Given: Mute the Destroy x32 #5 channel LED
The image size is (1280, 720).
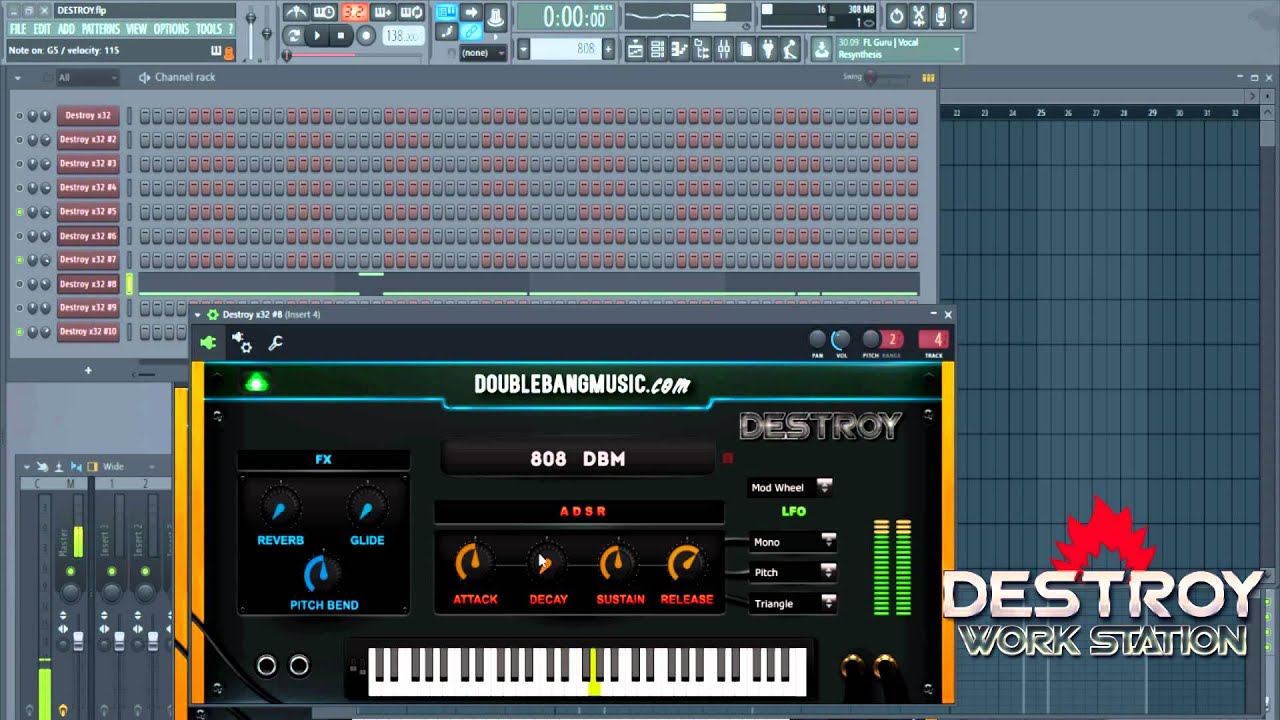Looking at the screenshot, I should [19, 212].
